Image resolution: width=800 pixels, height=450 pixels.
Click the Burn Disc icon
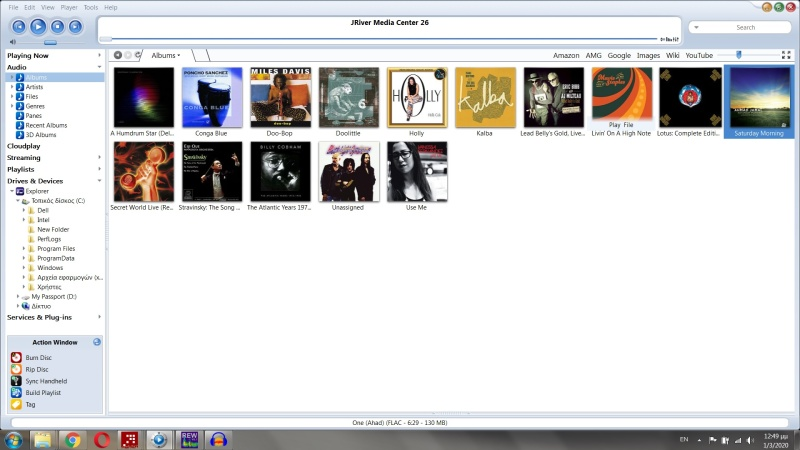[x=16, y=357]
